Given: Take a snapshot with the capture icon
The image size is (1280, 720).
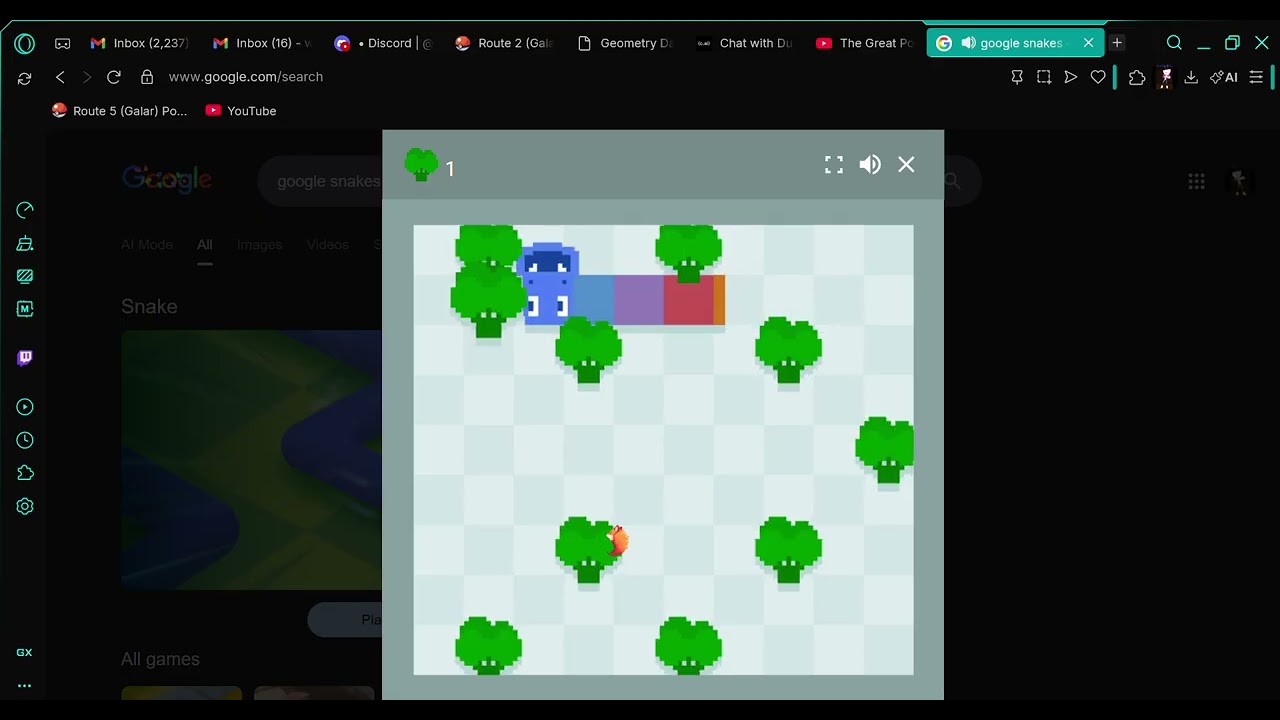Looking at the screenshot, I should [1044, 77].
